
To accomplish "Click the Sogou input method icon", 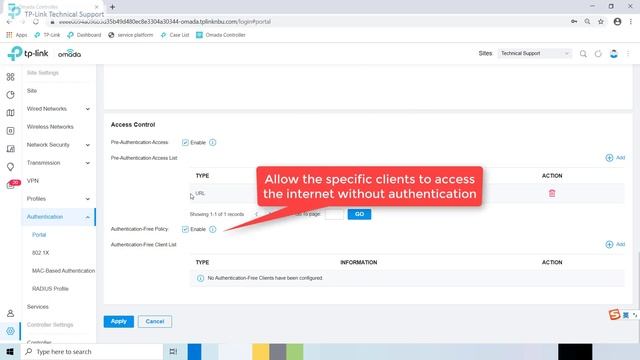I will pos(614,315).
